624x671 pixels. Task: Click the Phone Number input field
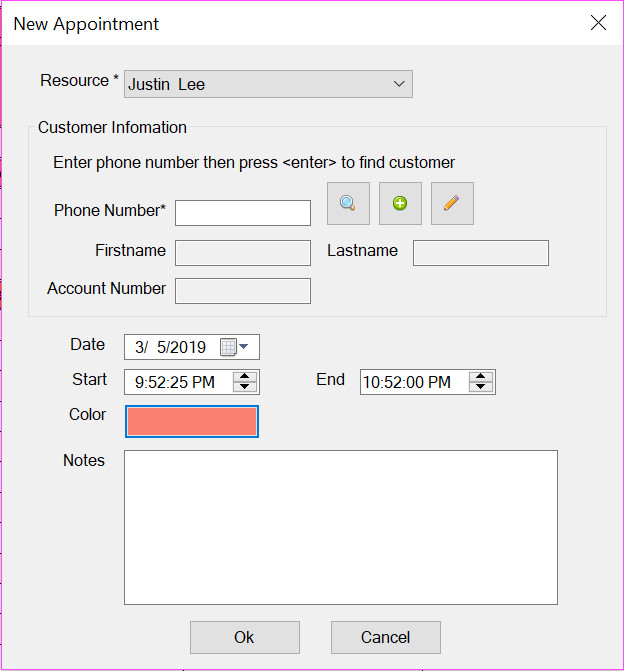[x=243, y=213]
